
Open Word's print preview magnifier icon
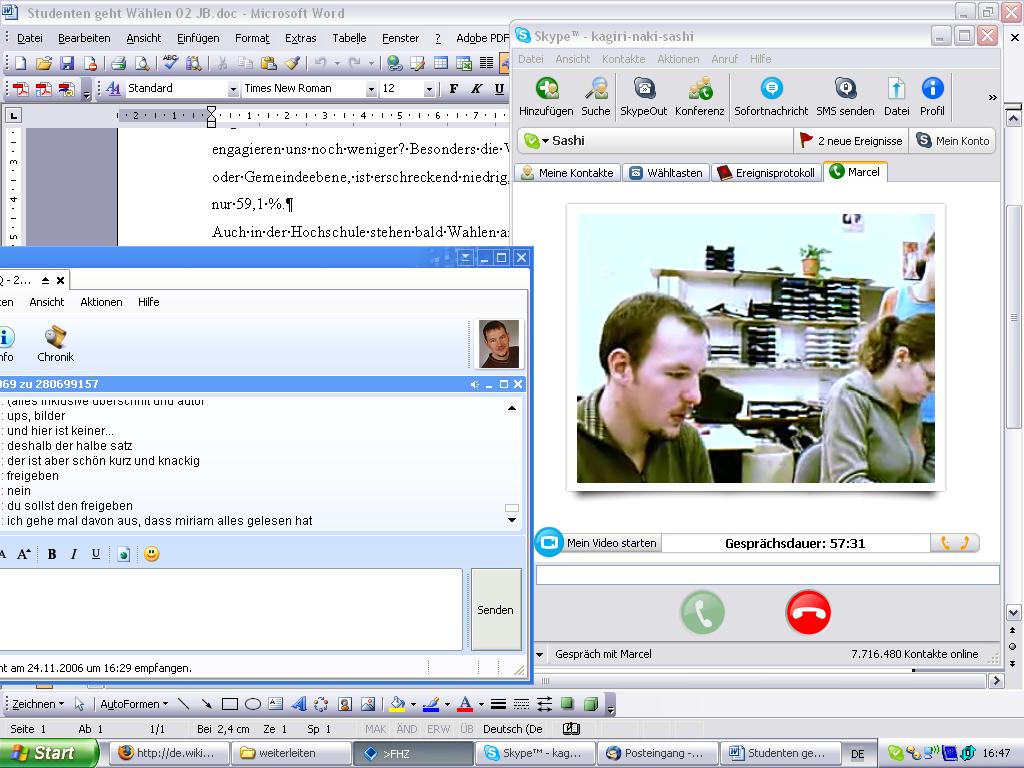(x=141, y=63)
